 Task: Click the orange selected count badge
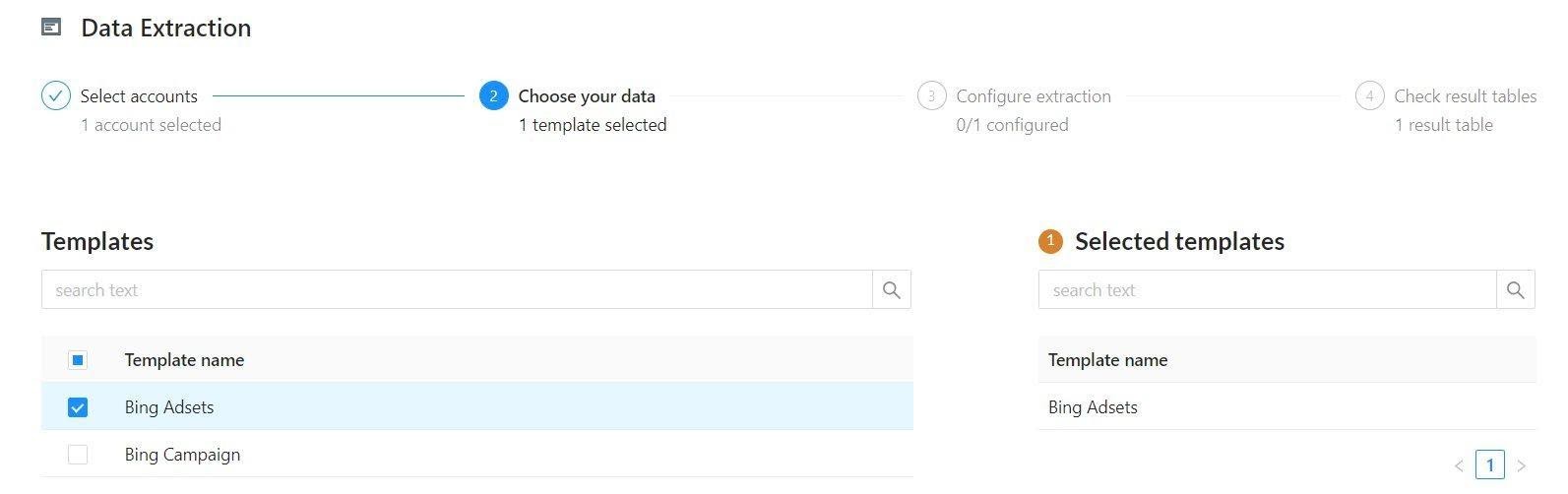[x=1050, y=241]
